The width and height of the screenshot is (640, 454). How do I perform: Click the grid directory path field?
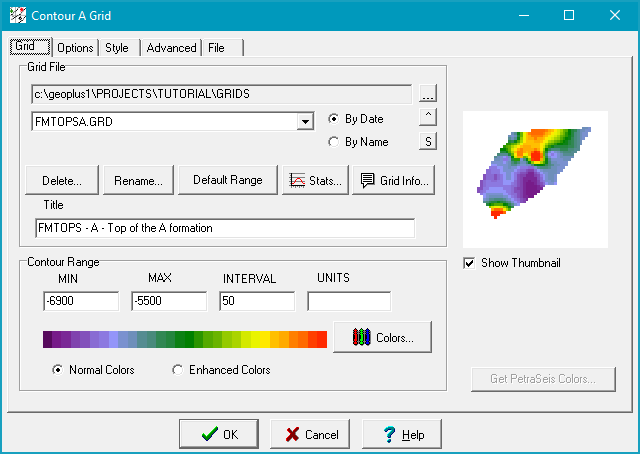pos(222,94)
